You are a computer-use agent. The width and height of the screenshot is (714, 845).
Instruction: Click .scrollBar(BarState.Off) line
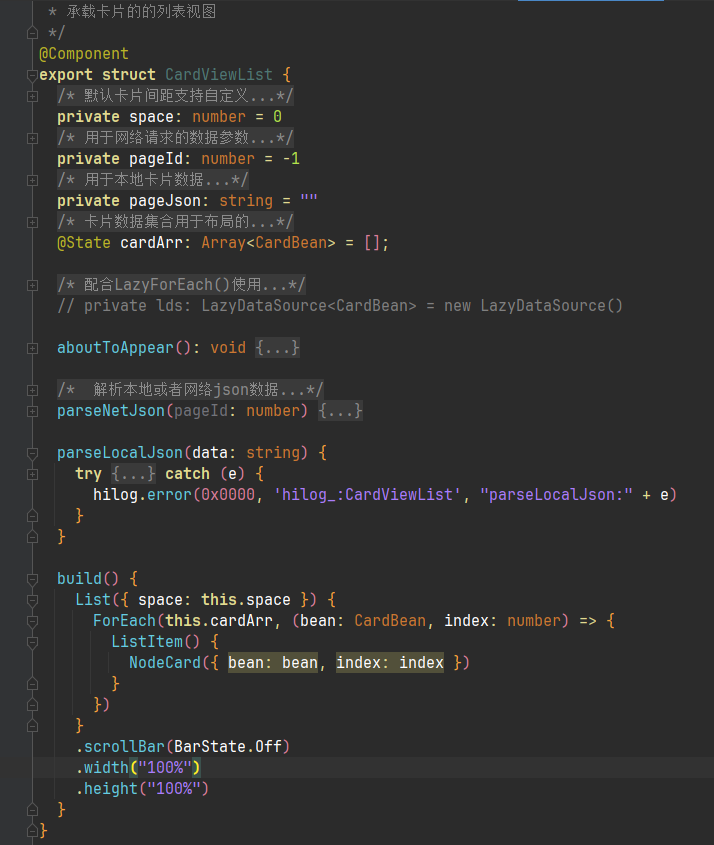pos(183,747)
